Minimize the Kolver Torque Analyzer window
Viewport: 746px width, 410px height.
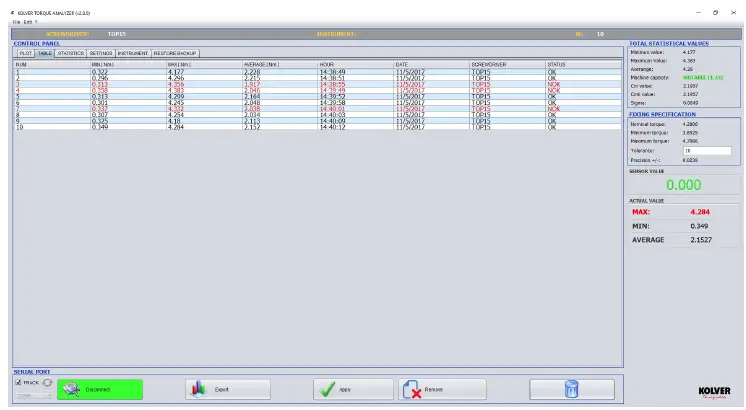[698, 13]
